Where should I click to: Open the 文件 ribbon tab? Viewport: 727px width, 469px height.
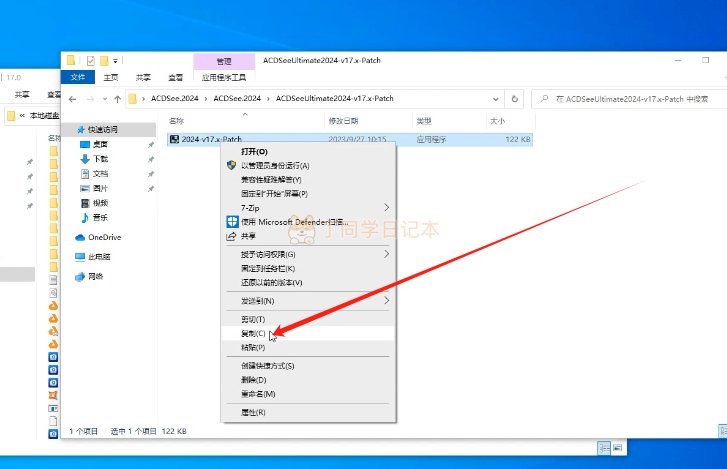click(x=78, y=77)
